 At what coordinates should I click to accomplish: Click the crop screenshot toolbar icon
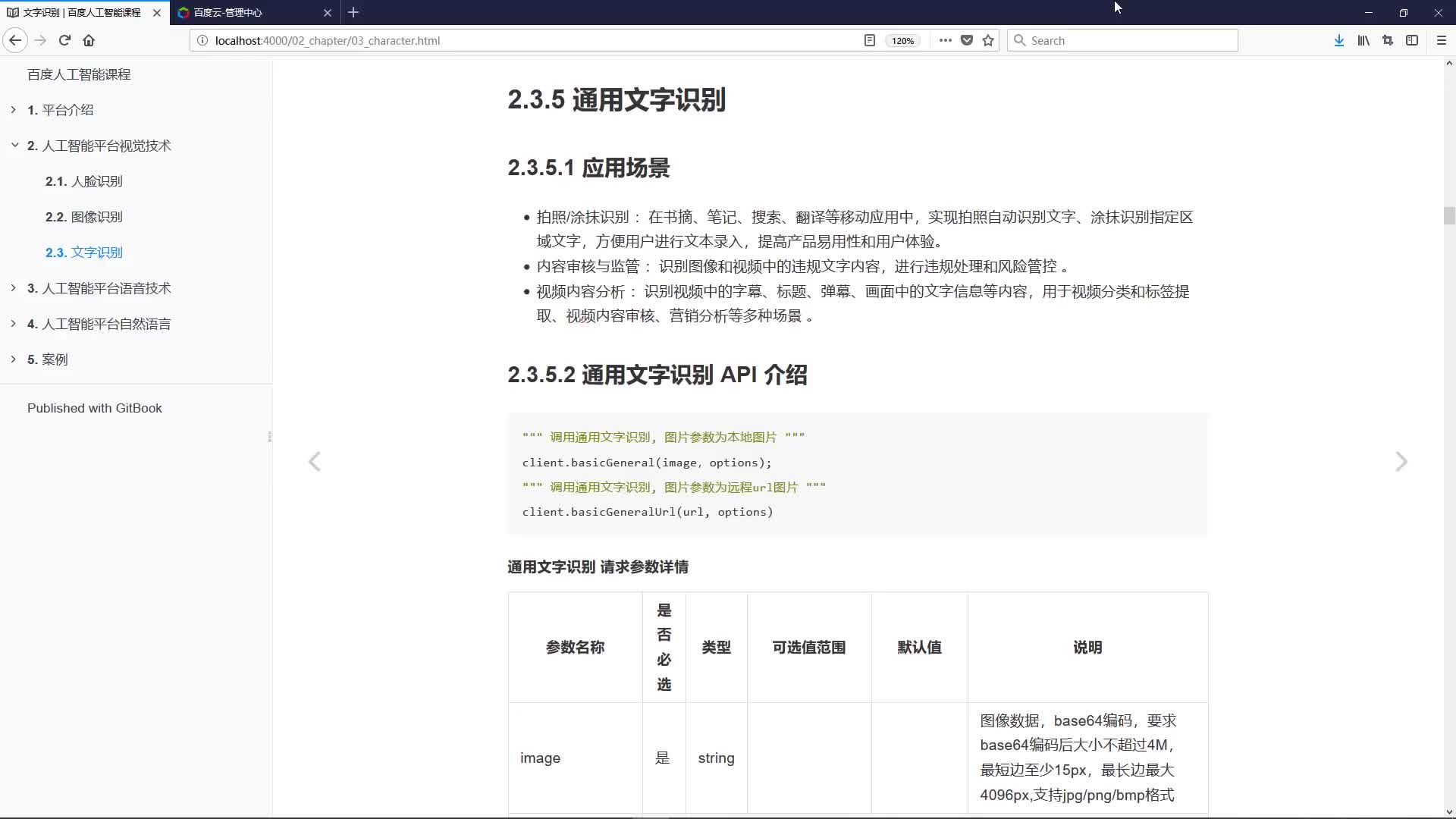pyautogui.click(x=1388, y=40)
